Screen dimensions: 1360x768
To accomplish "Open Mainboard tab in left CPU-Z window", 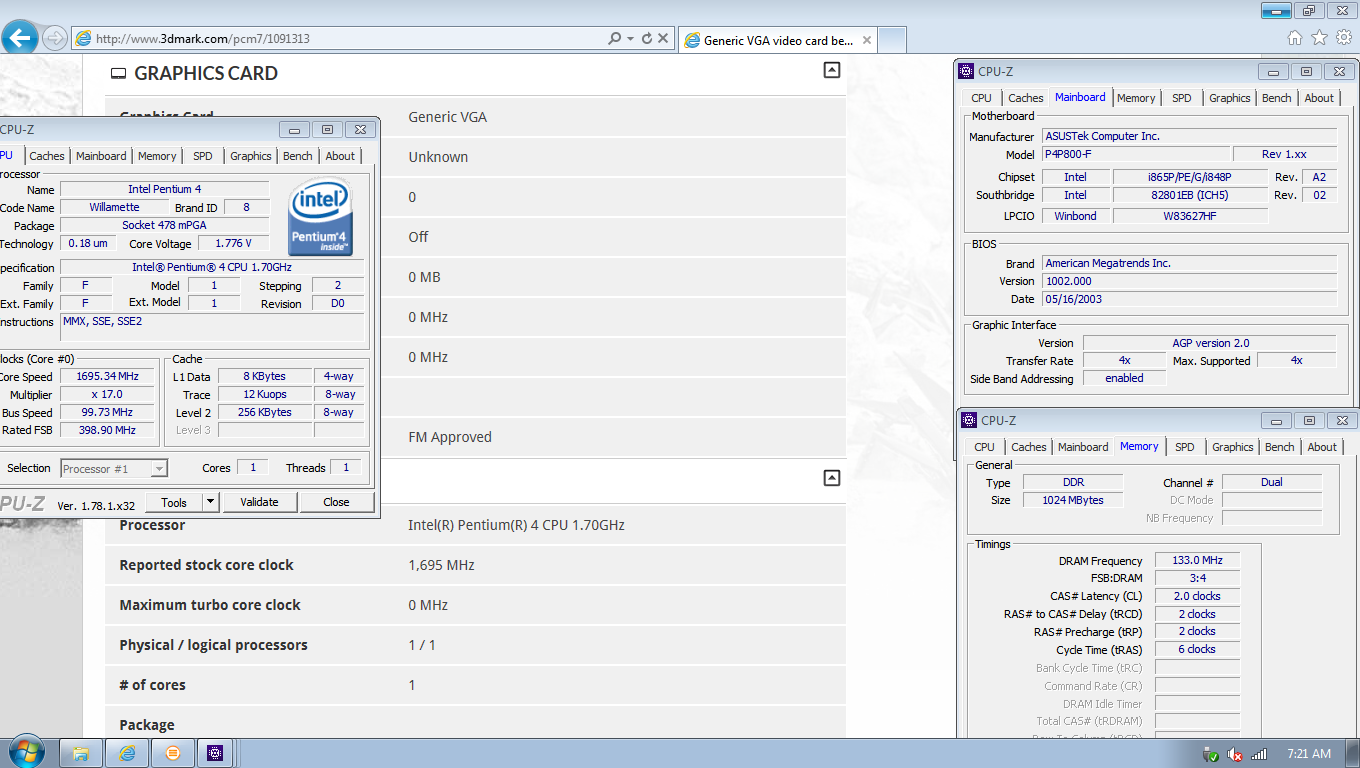I will tap(101, 156).
